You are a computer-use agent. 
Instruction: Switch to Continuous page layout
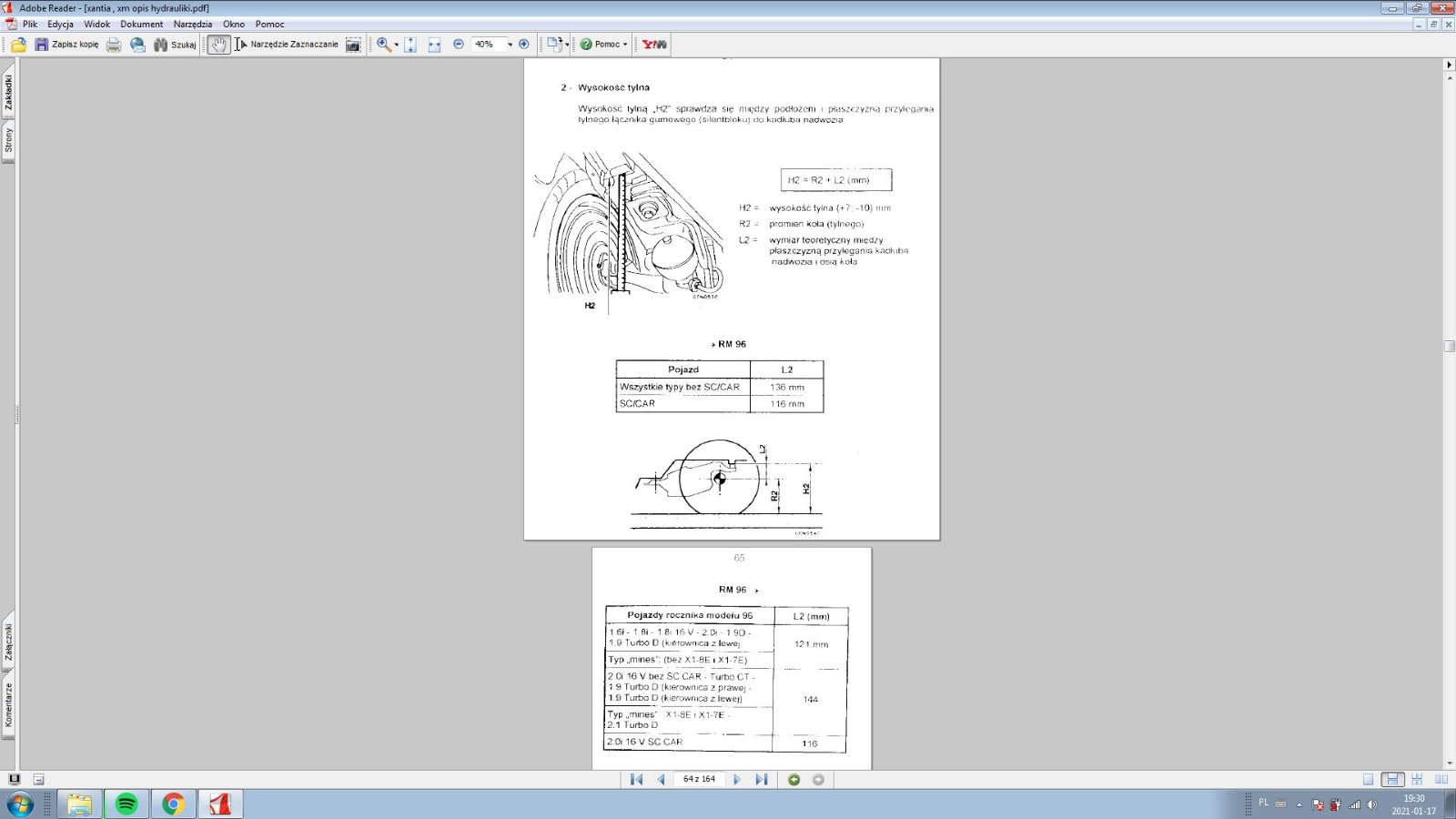coord(1392,780)
